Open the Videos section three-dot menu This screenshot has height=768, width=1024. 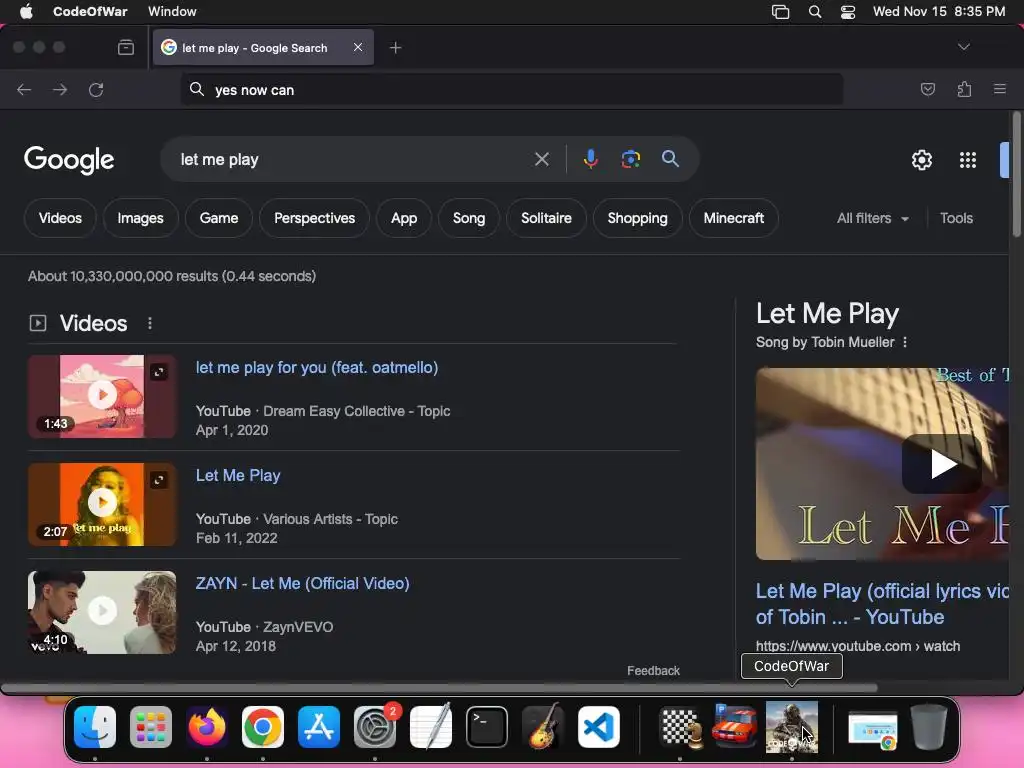[x=150, y=323]
